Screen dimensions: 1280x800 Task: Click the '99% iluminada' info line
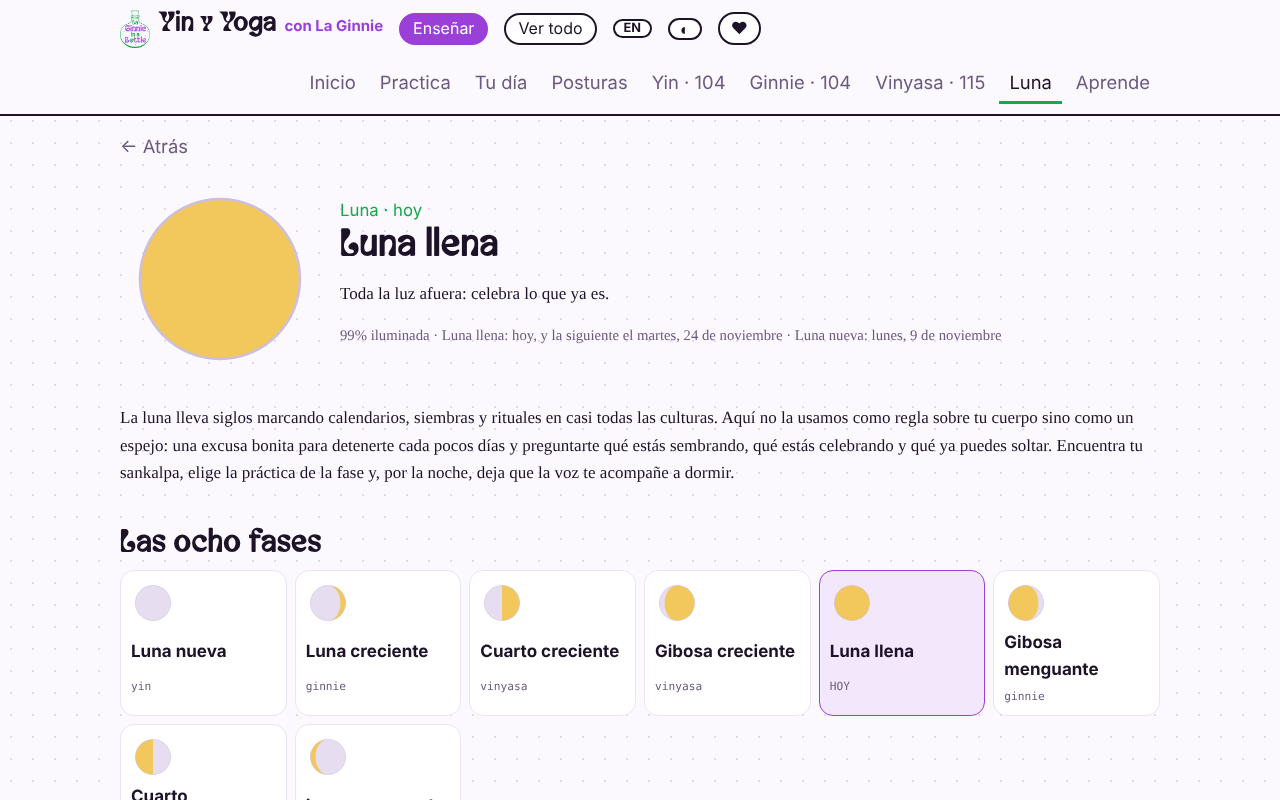click(670, 336)
